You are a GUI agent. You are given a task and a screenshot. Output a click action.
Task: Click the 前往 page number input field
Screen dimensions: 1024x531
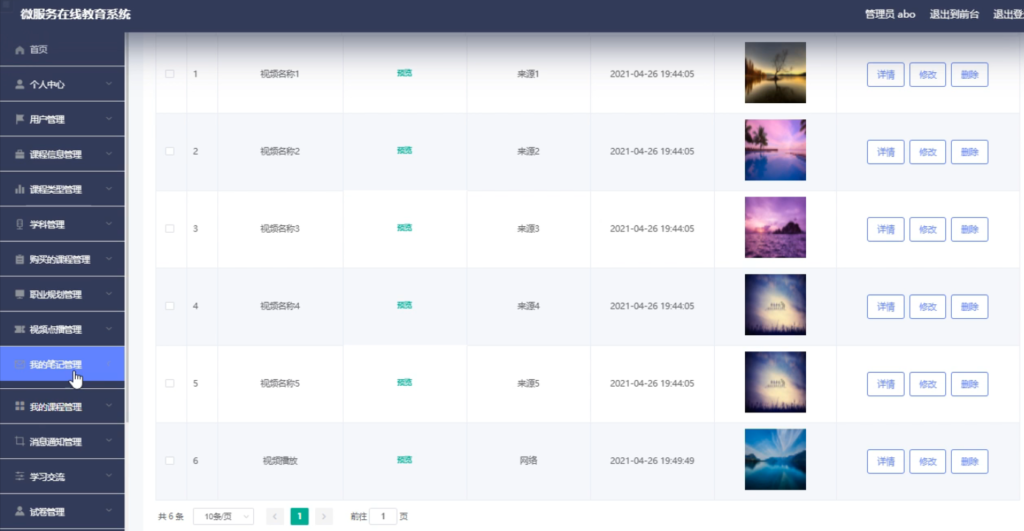(383, 517)
